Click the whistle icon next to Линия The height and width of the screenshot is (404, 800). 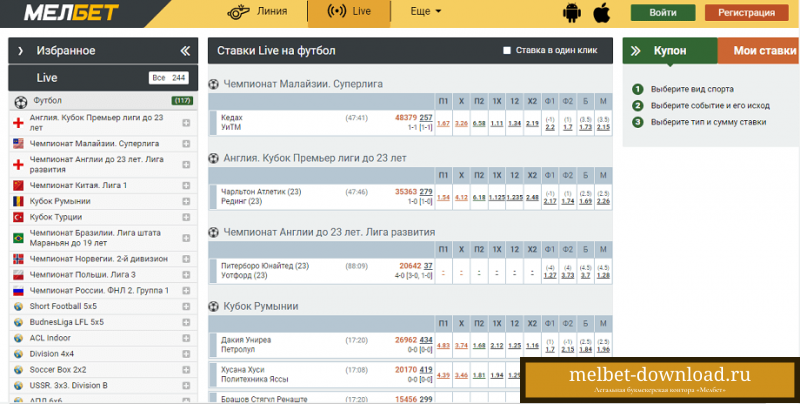point(238,12)
